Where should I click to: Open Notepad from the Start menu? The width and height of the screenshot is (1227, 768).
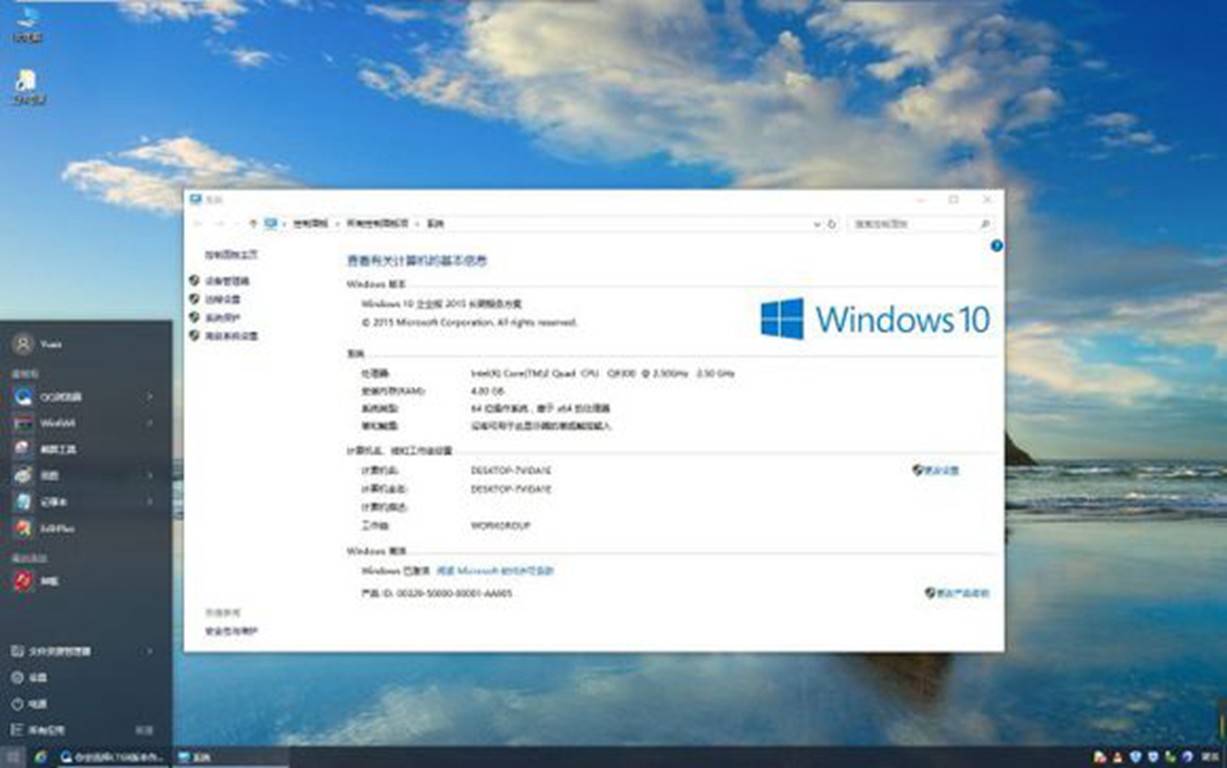coord(54,502)
